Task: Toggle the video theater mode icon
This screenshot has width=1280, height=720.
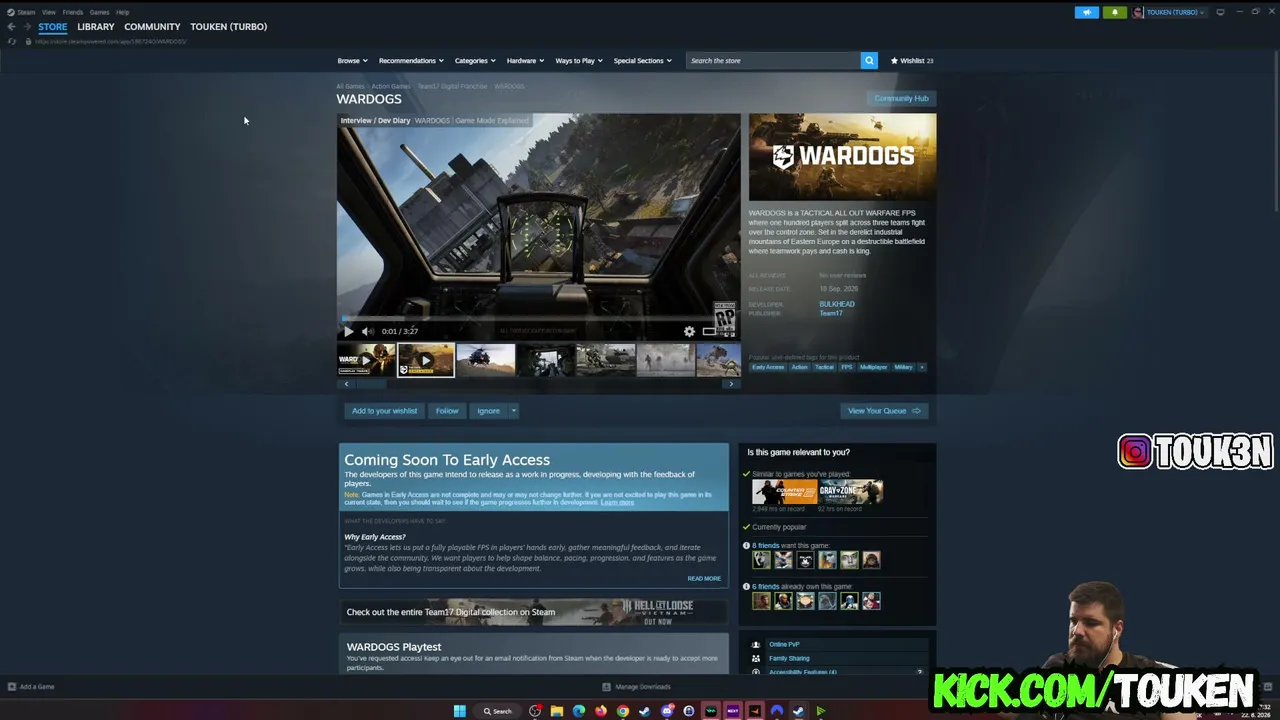Action: 709,331
